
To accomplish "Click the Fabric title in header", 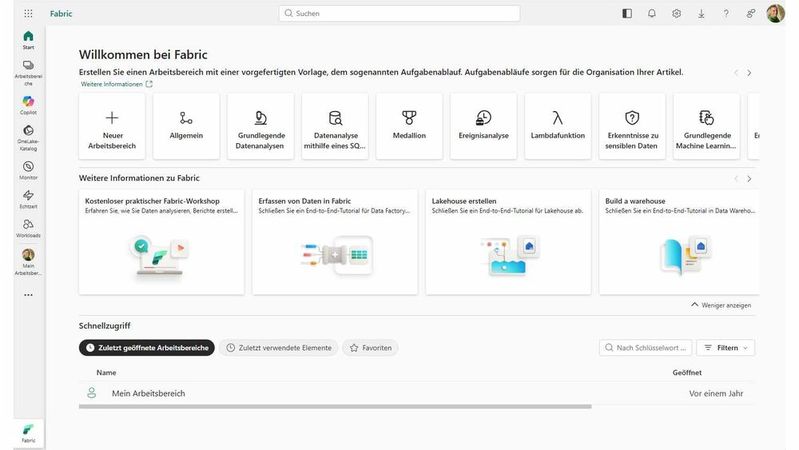I will [61, 14].
